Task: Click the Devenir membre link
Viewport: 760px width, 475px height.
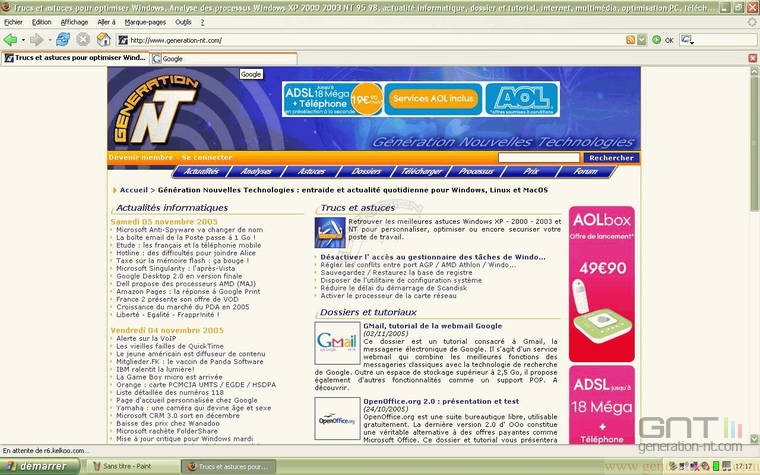Action: (141, 157)
